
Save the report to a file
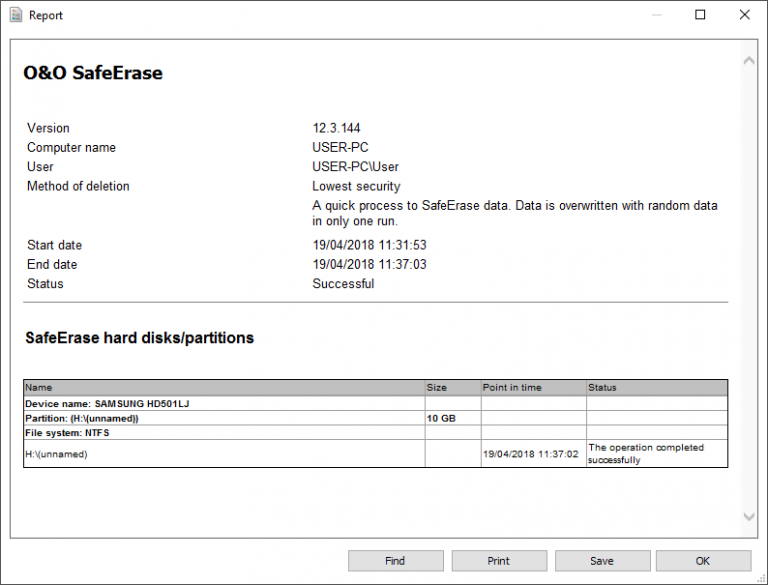point(602,561)
